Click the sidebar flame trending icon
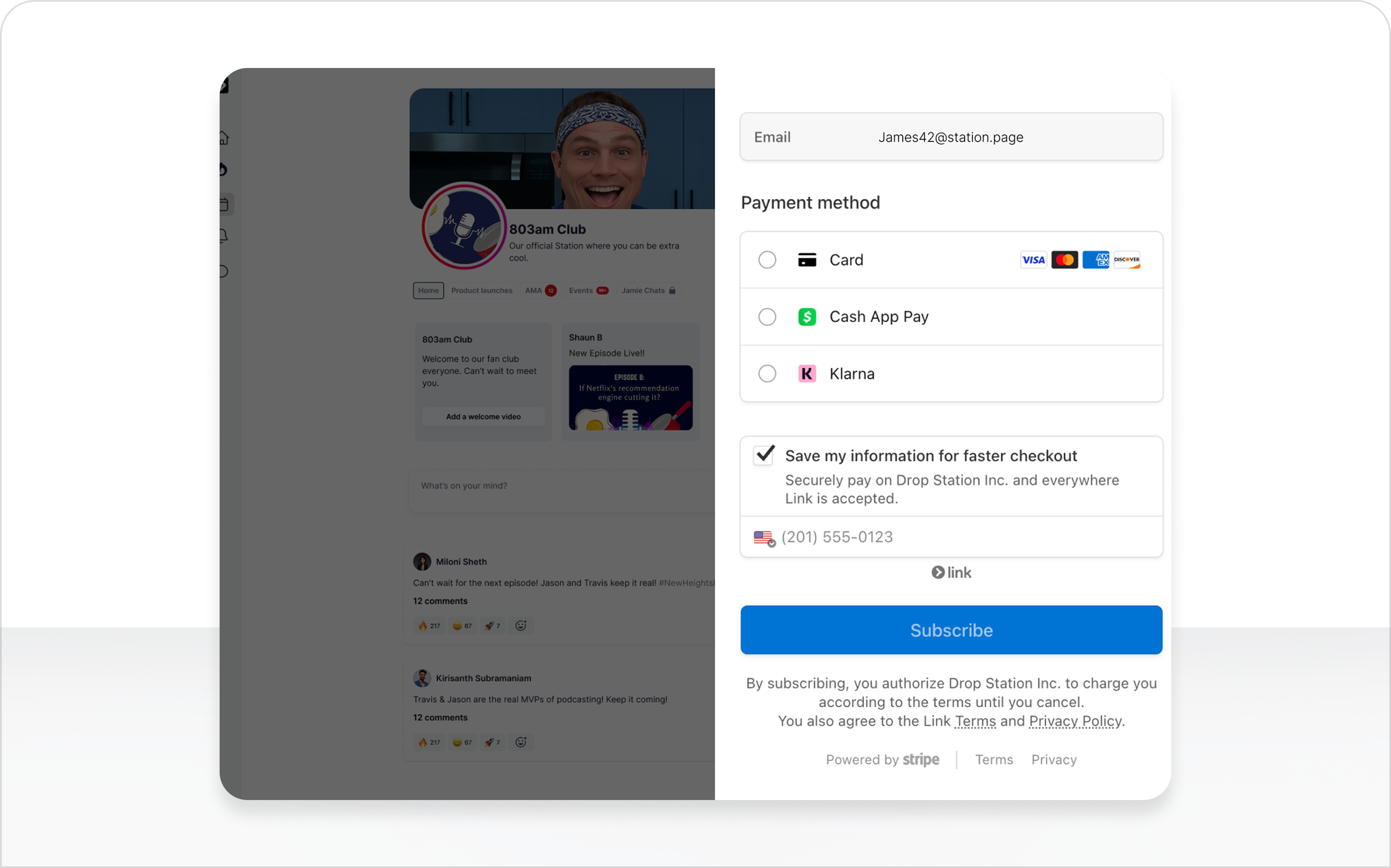 223,170
